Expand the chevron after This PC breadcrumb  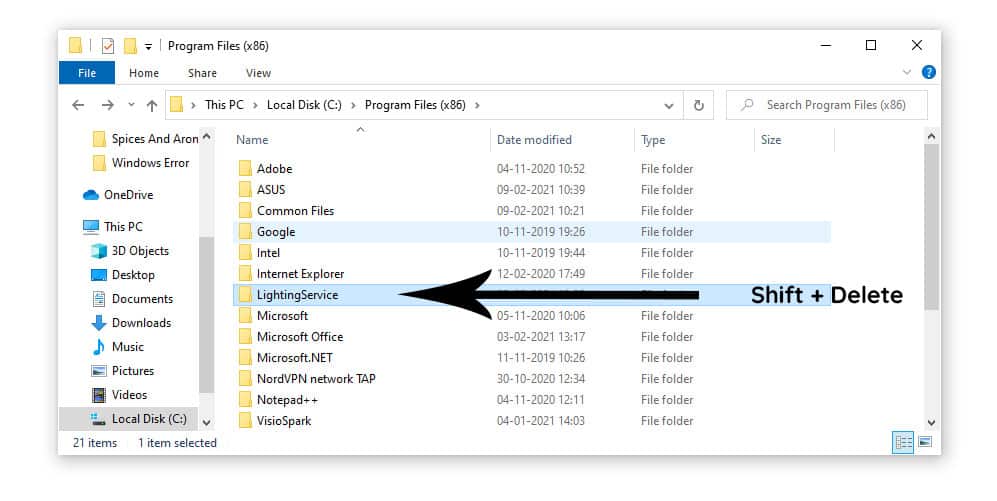tap(255, 106)
